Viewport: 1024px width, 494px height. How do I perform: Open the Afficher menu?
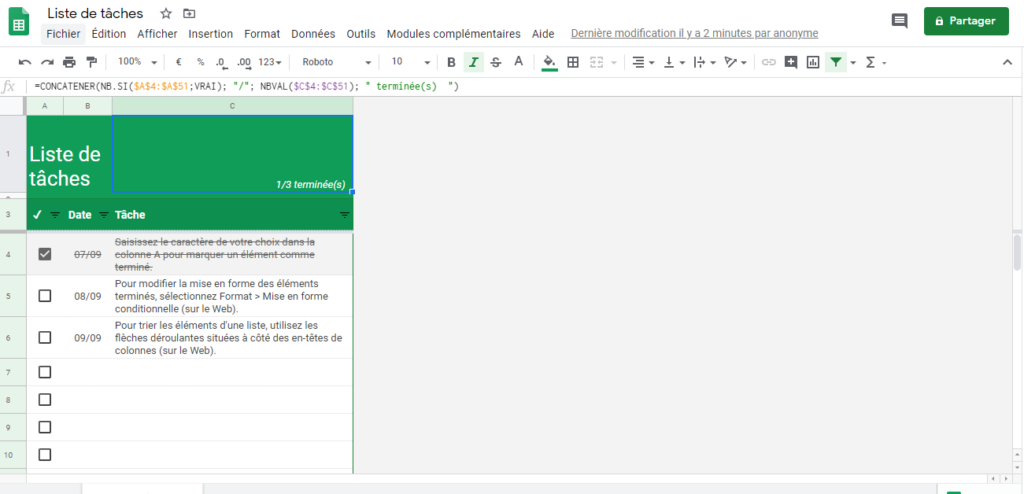point(157,34)
